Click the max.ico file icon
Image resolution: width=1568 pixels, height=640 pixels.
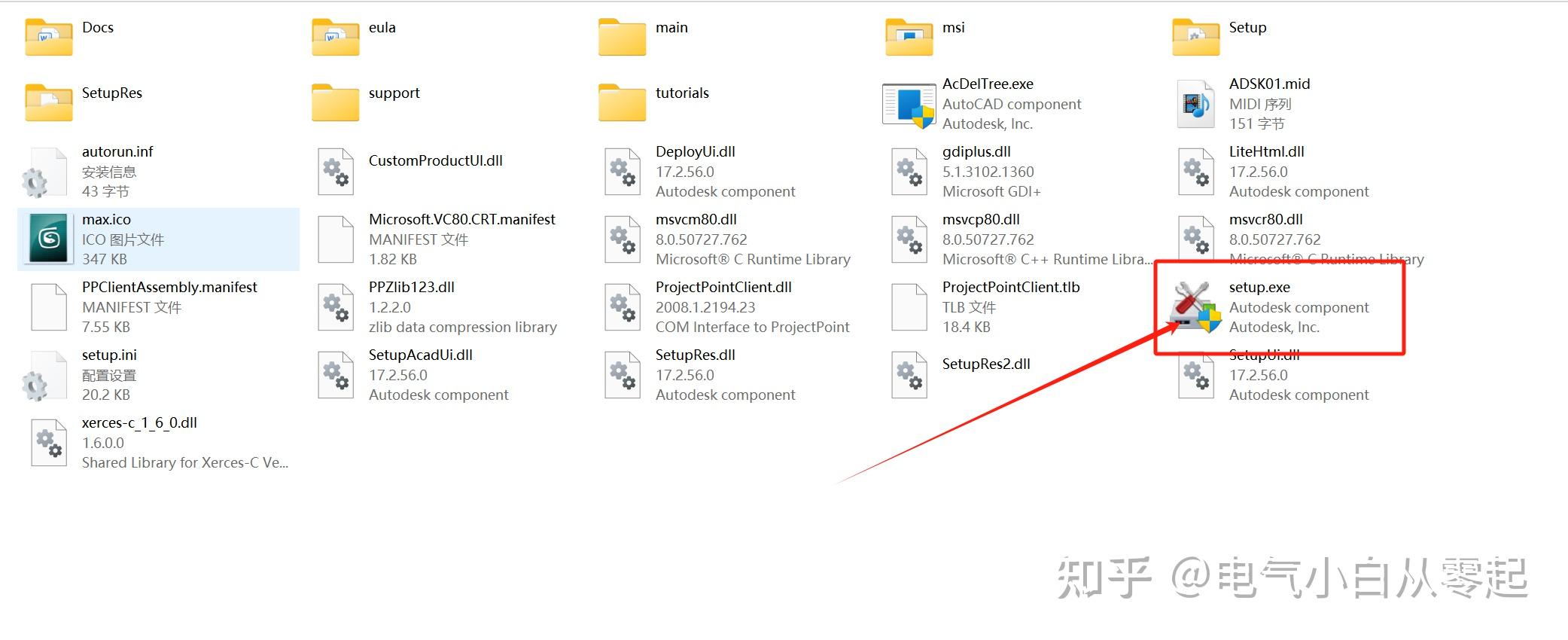(x=49, y=239)
